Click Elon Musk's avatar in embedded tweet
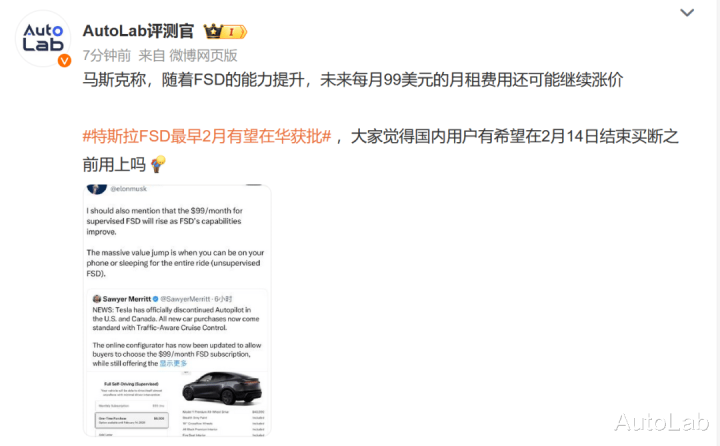The image size is (720, 446). coord(96,189)
